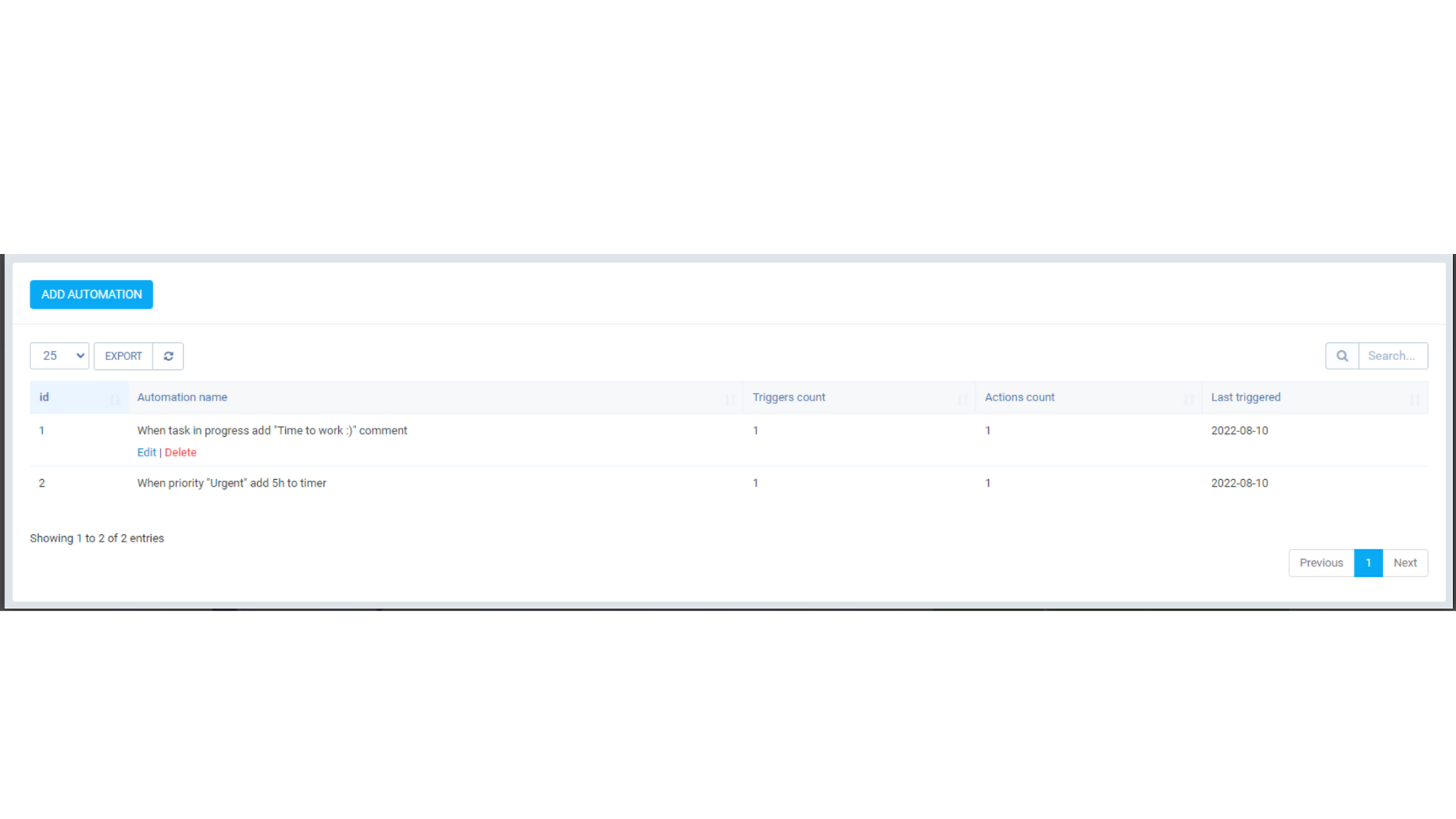The width and height of the screenshot is (1456, 819).
Task: Click the 'Last triggered' column header
Action: 1245,397
